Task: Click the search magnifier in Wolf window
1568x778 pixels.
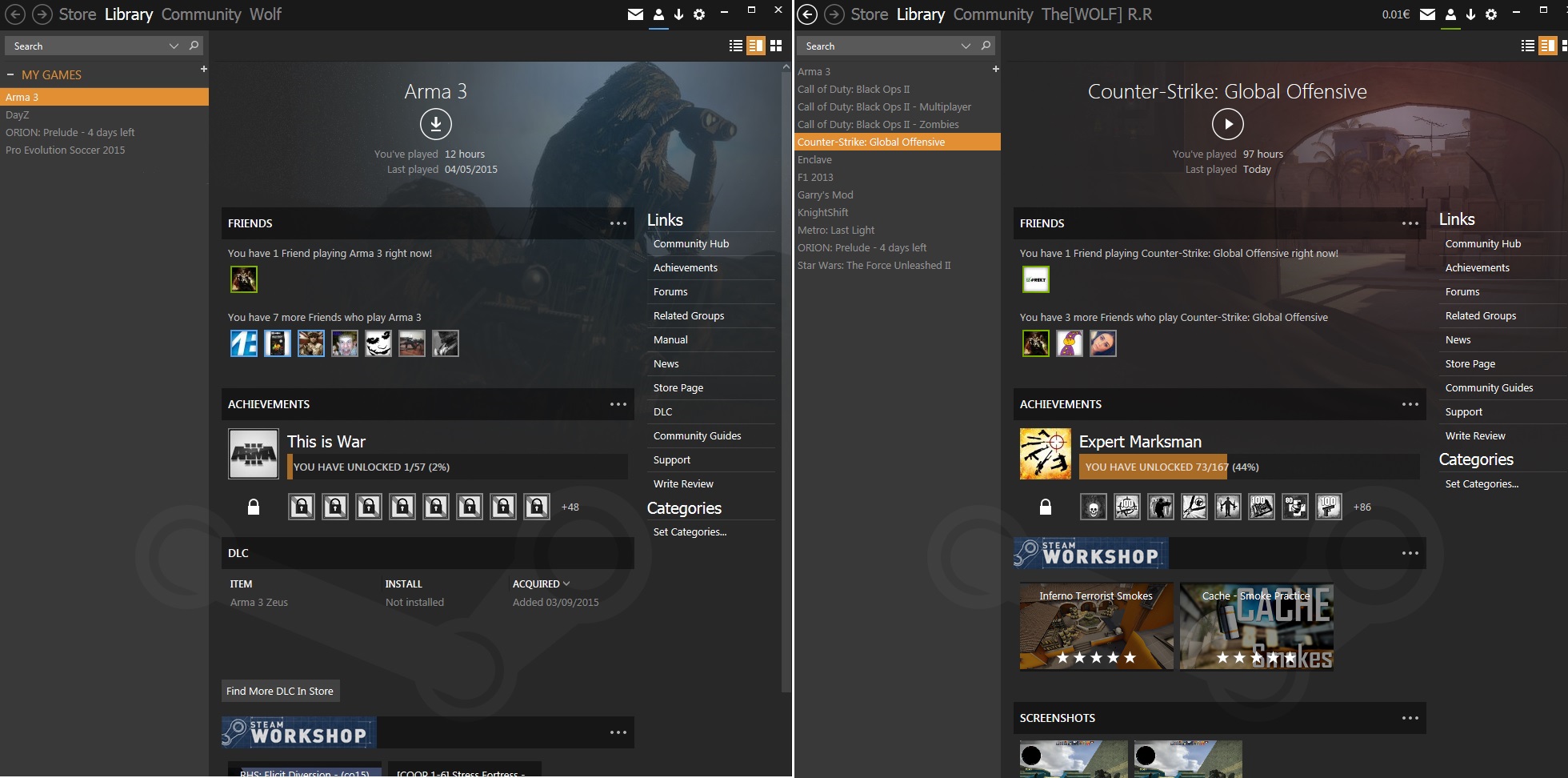Action: coord(194,46)
